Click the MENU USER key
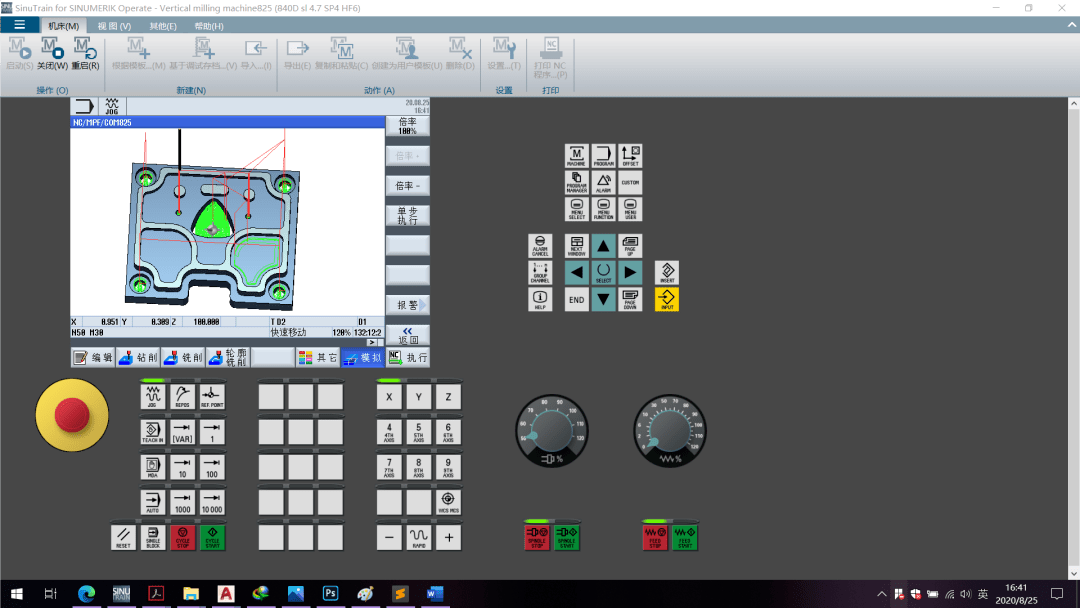Screen dimensions: 1080x608 630,209
